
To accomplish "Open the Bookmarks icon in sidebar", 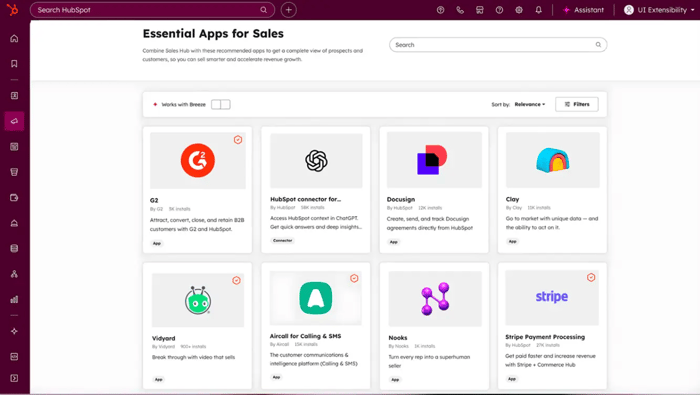I will coord(14,64).
